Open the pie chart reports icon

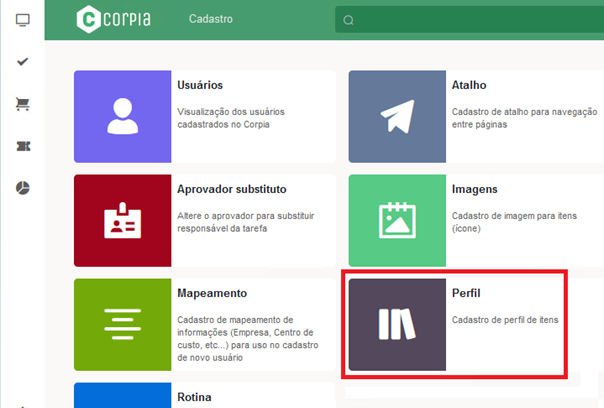click(22, 188)
